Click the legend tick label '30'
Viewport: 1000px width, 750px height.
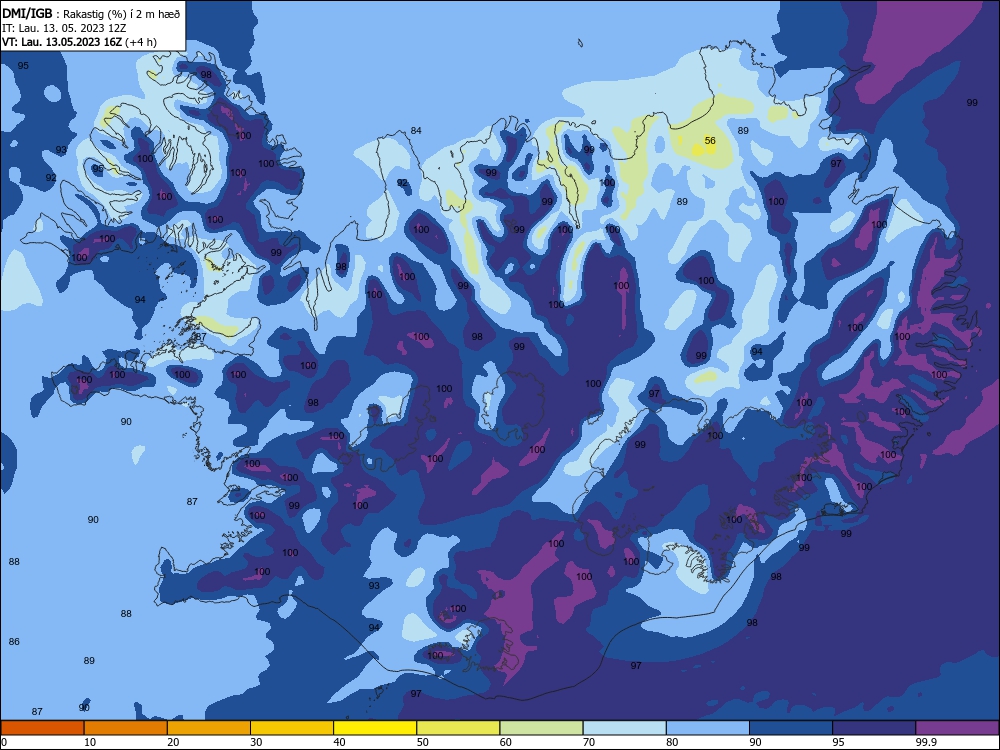coord(256,742)
